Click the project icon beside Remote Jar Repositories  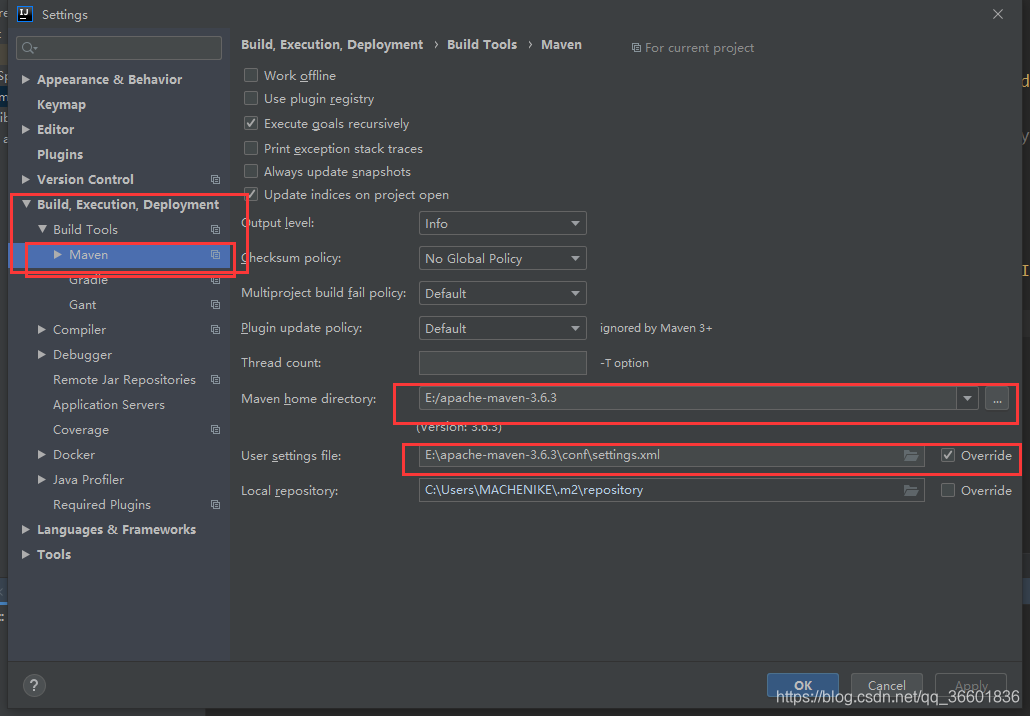[x=215, y=379]
